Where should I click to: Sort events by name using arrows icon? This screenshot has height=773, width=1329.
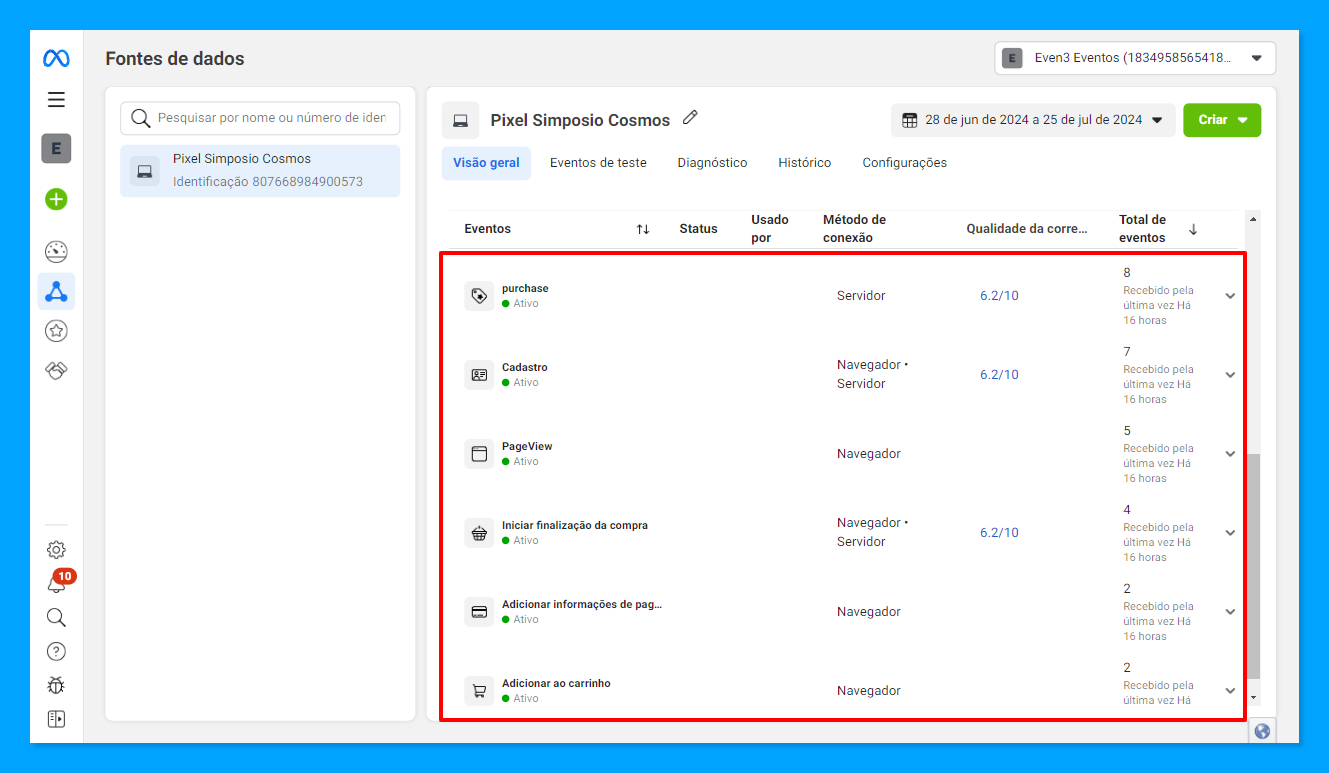coord(643,229)
